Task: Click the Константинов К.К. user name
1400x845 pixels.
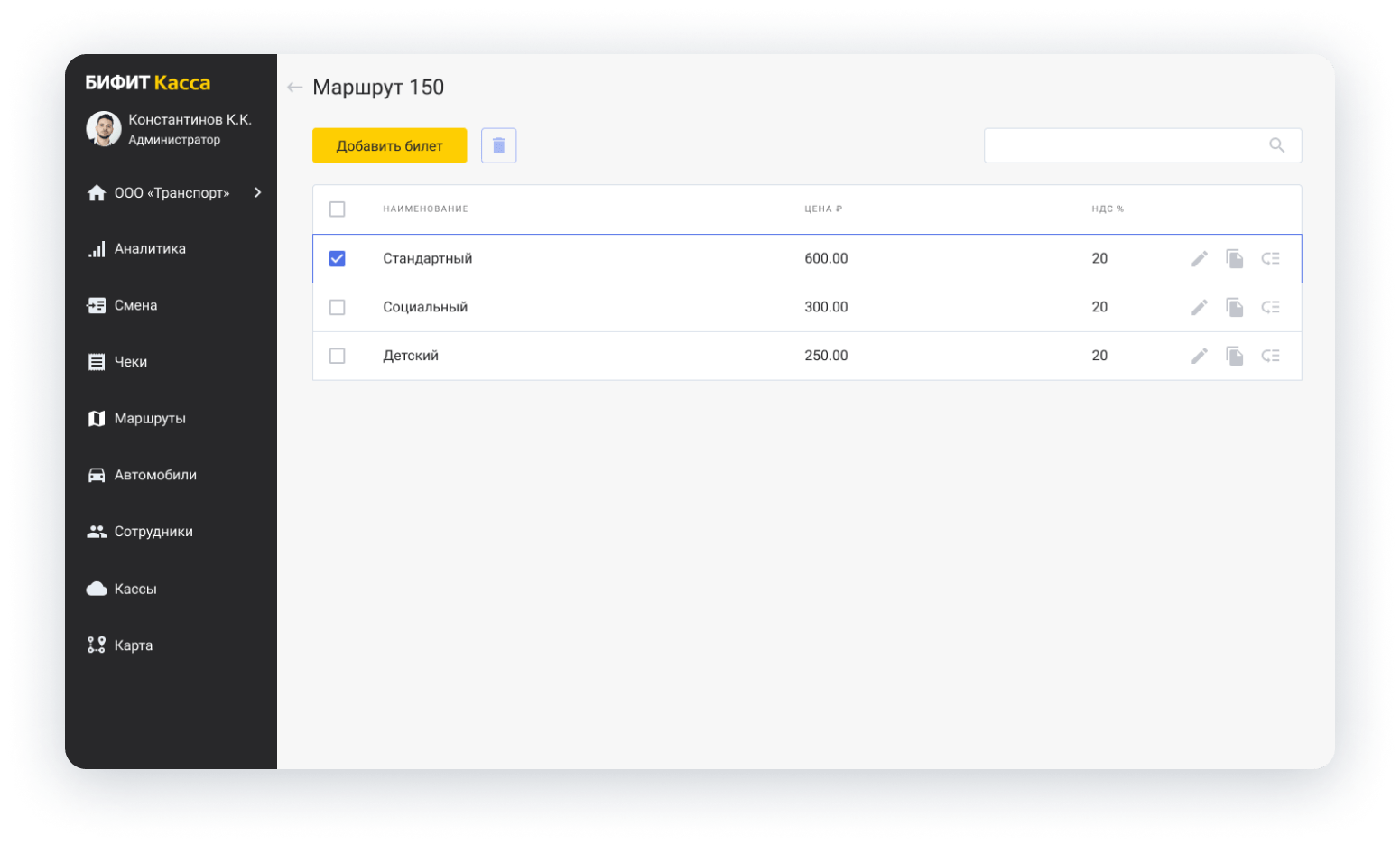Action: coord(190,120)
